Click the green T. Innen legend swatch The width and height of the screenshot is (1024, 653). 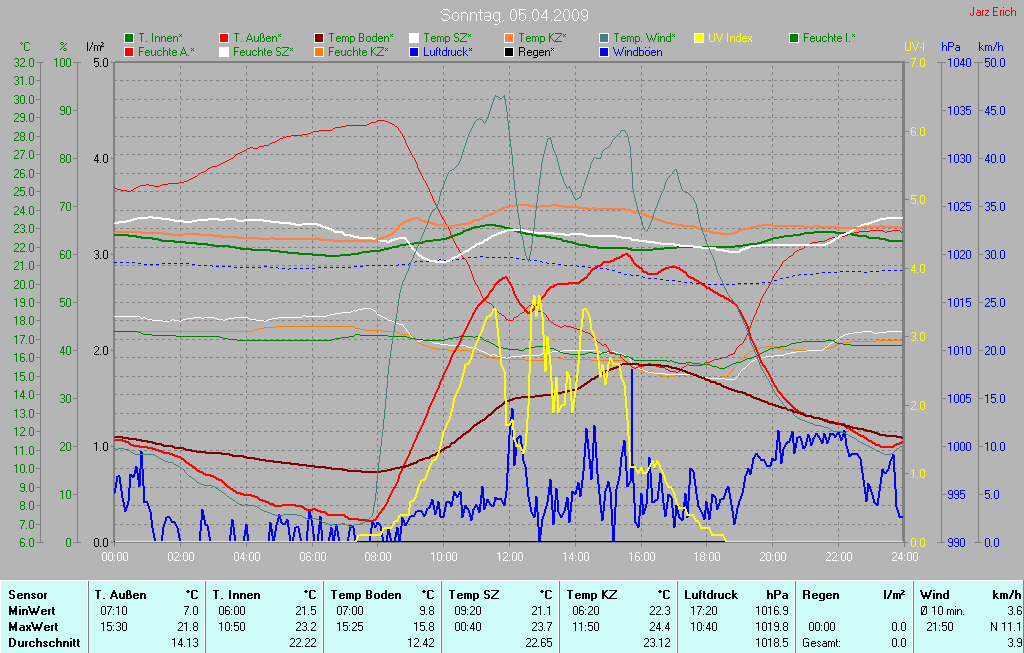tap(129, 39)
